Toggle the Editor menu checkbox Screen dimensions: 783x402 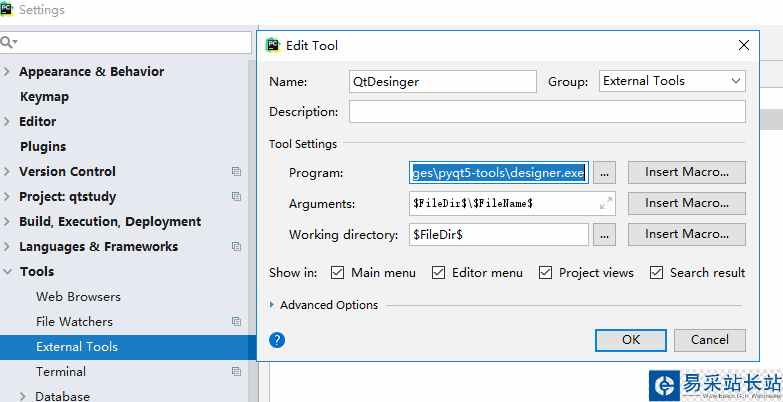point(439,272)
